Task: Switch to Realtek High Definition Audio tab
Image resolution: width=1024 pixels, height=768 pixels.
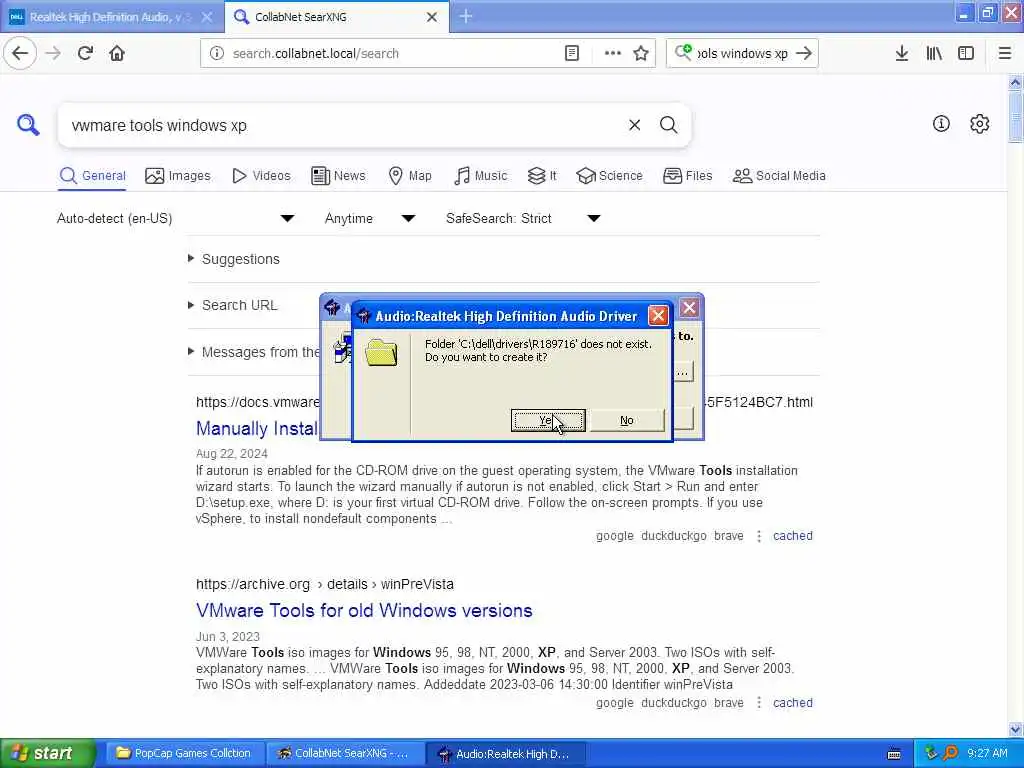Action: point(110,17)
